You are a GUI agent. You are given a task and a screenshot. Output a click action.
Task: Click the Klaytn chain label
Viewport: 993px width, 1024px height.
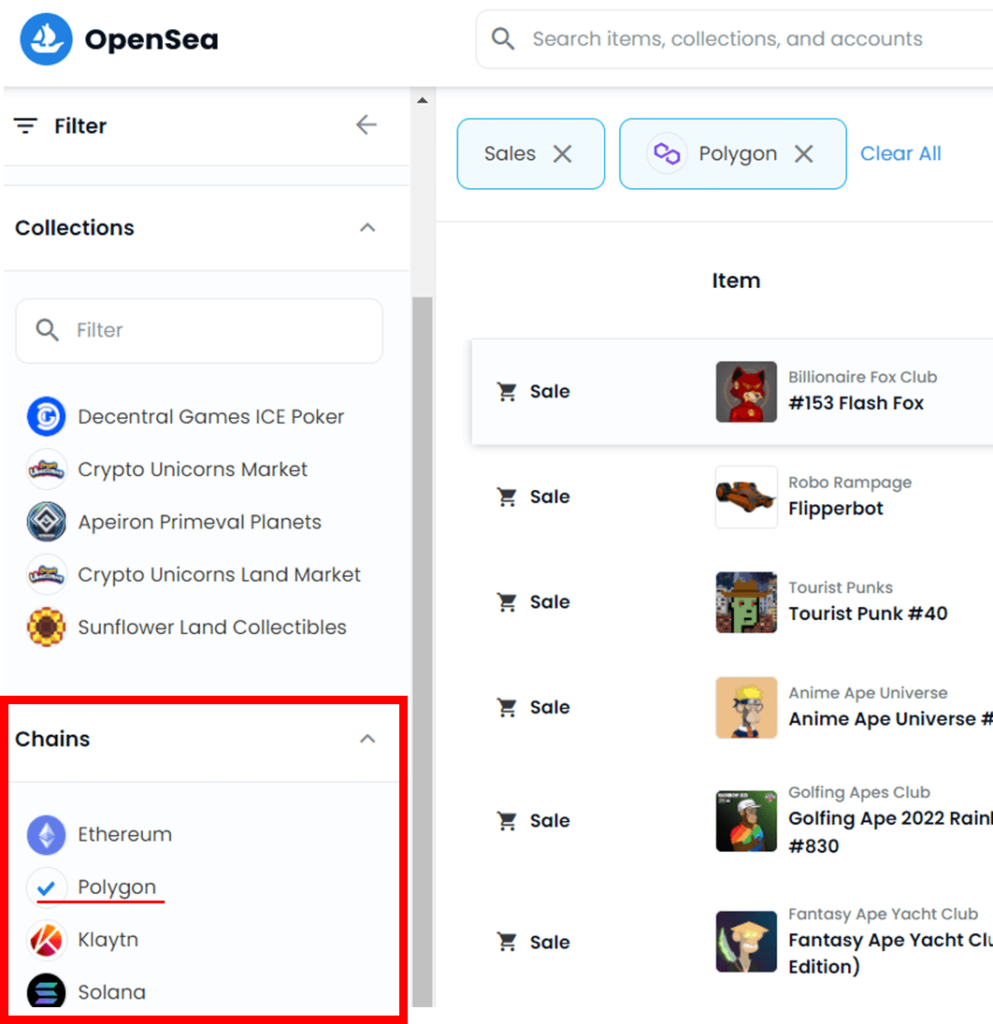(108, 940)
